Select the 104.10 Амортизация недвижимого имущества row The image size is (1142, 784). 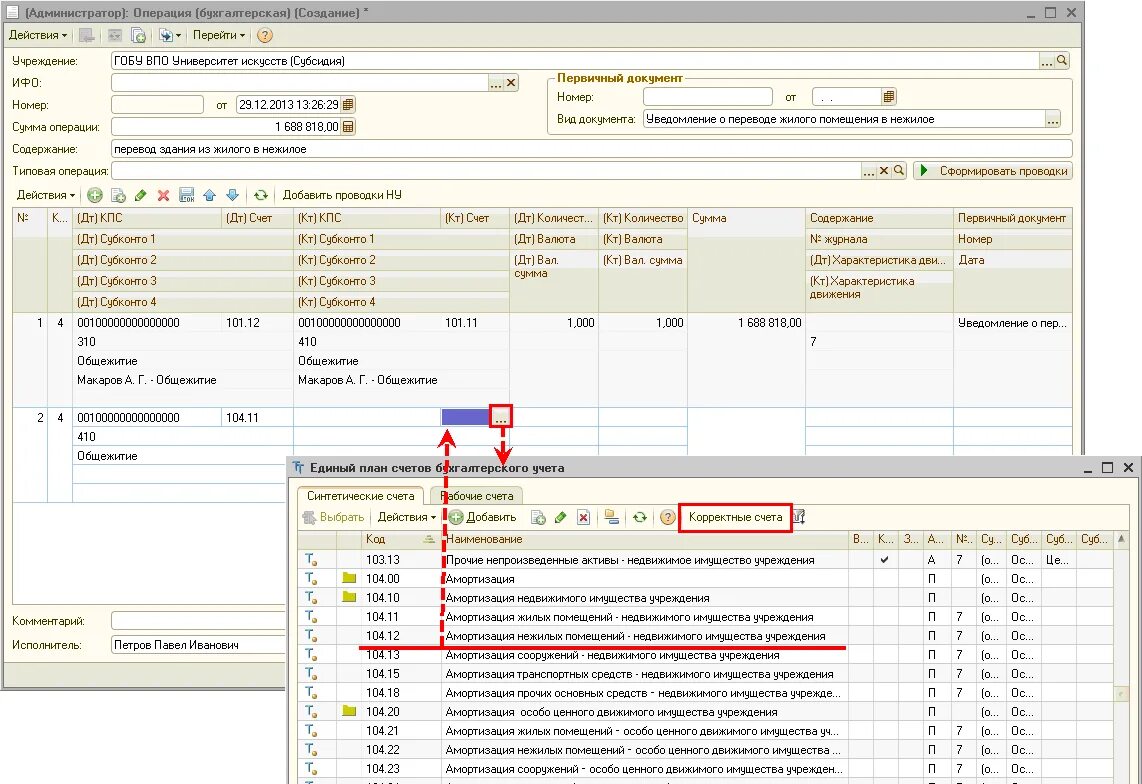click(x=705, y=598)
